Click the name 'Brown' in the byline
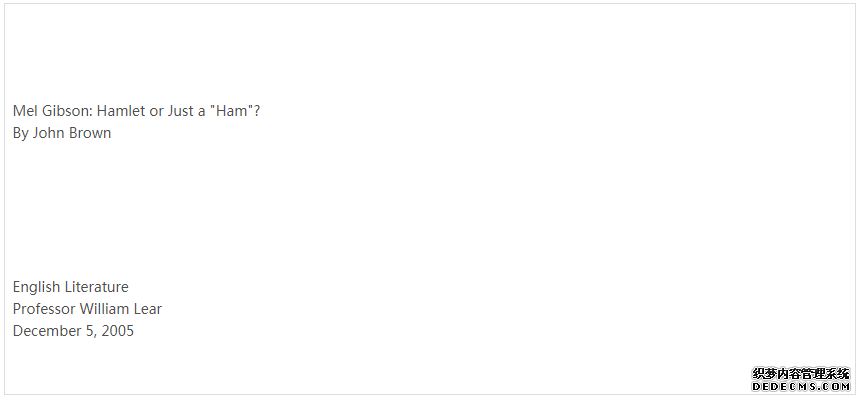861x401 pixels. (90, 133)
